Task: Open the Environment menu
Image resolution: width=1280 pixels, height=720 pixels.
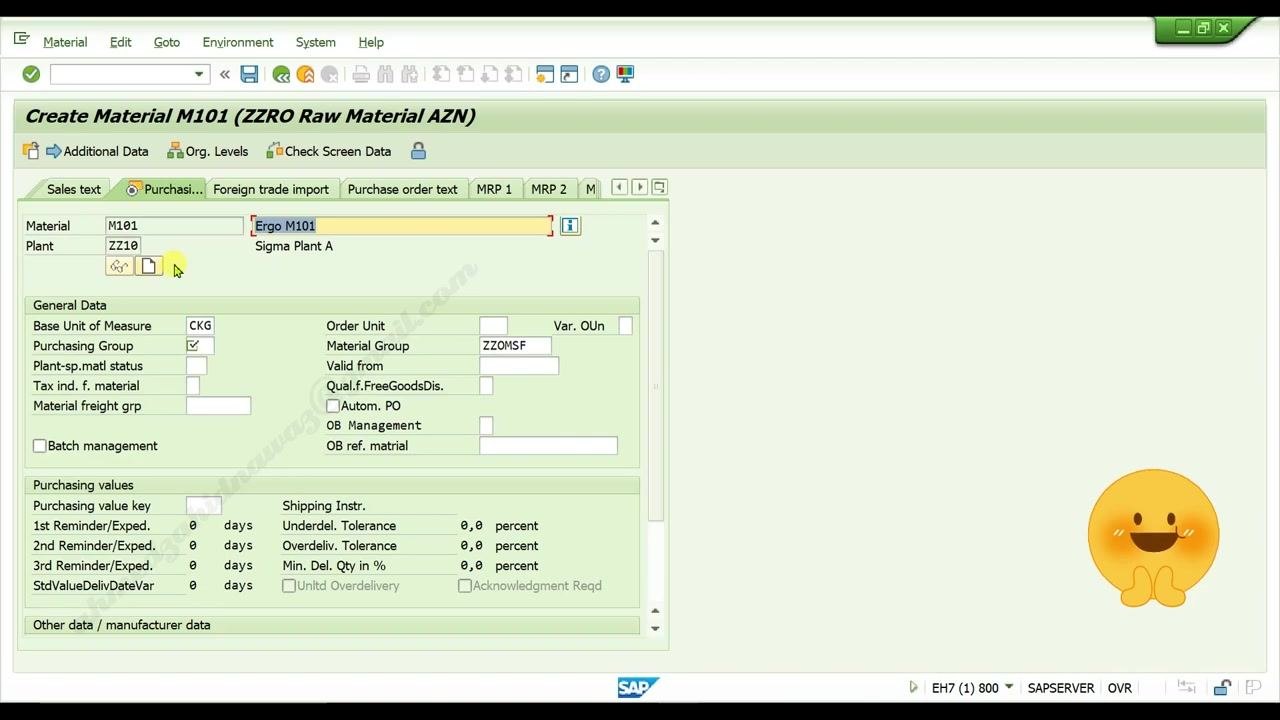Action: tap(238, 42)
